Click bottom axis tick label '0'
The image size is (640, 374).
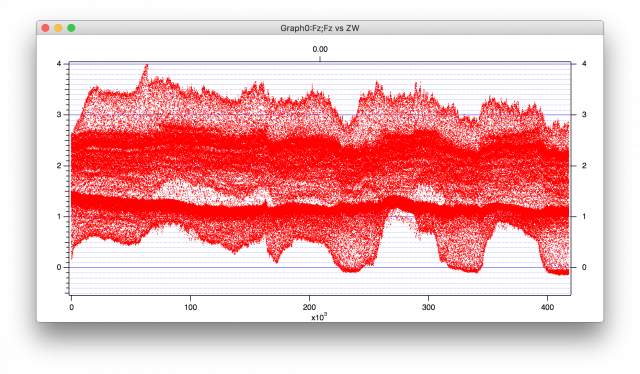71,307
